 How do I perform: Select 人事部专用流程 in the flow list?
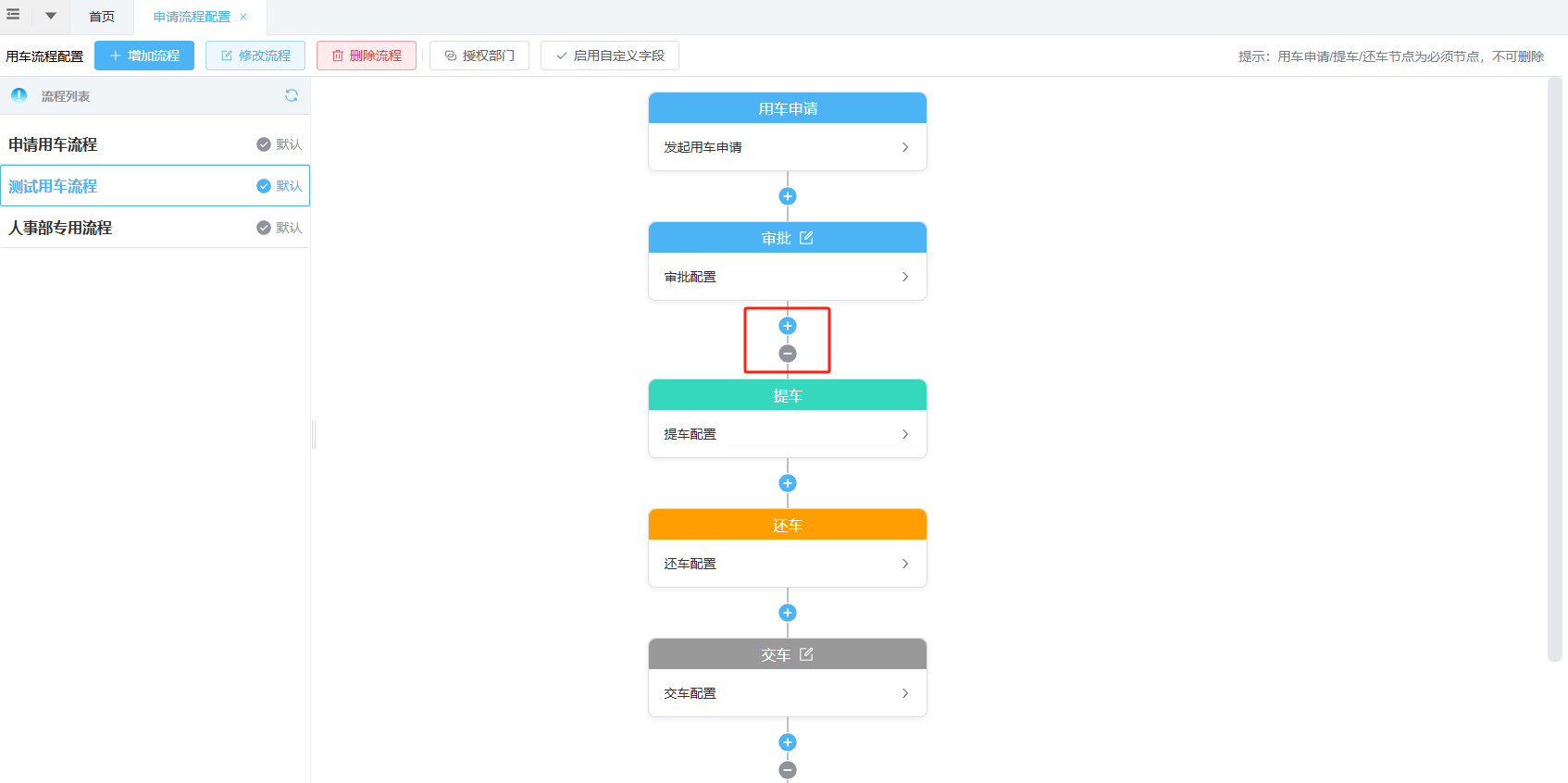coord(61,228)
